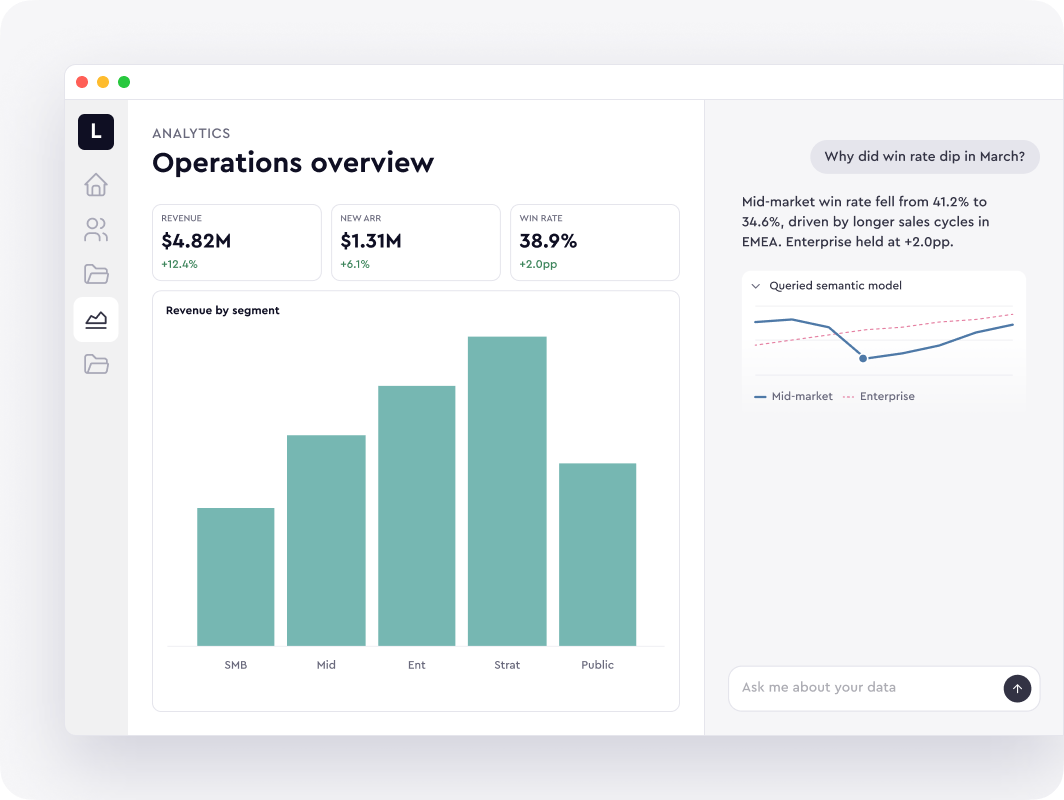Click the +2.0pp win rate change value
The image size is (1064, 800).
(538, 264)
